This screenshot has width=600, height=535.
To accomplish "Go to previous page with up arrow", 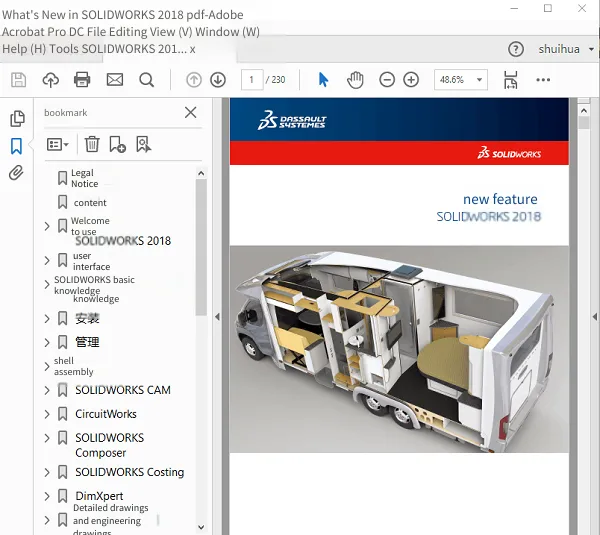I will click(x=194, y=80).
